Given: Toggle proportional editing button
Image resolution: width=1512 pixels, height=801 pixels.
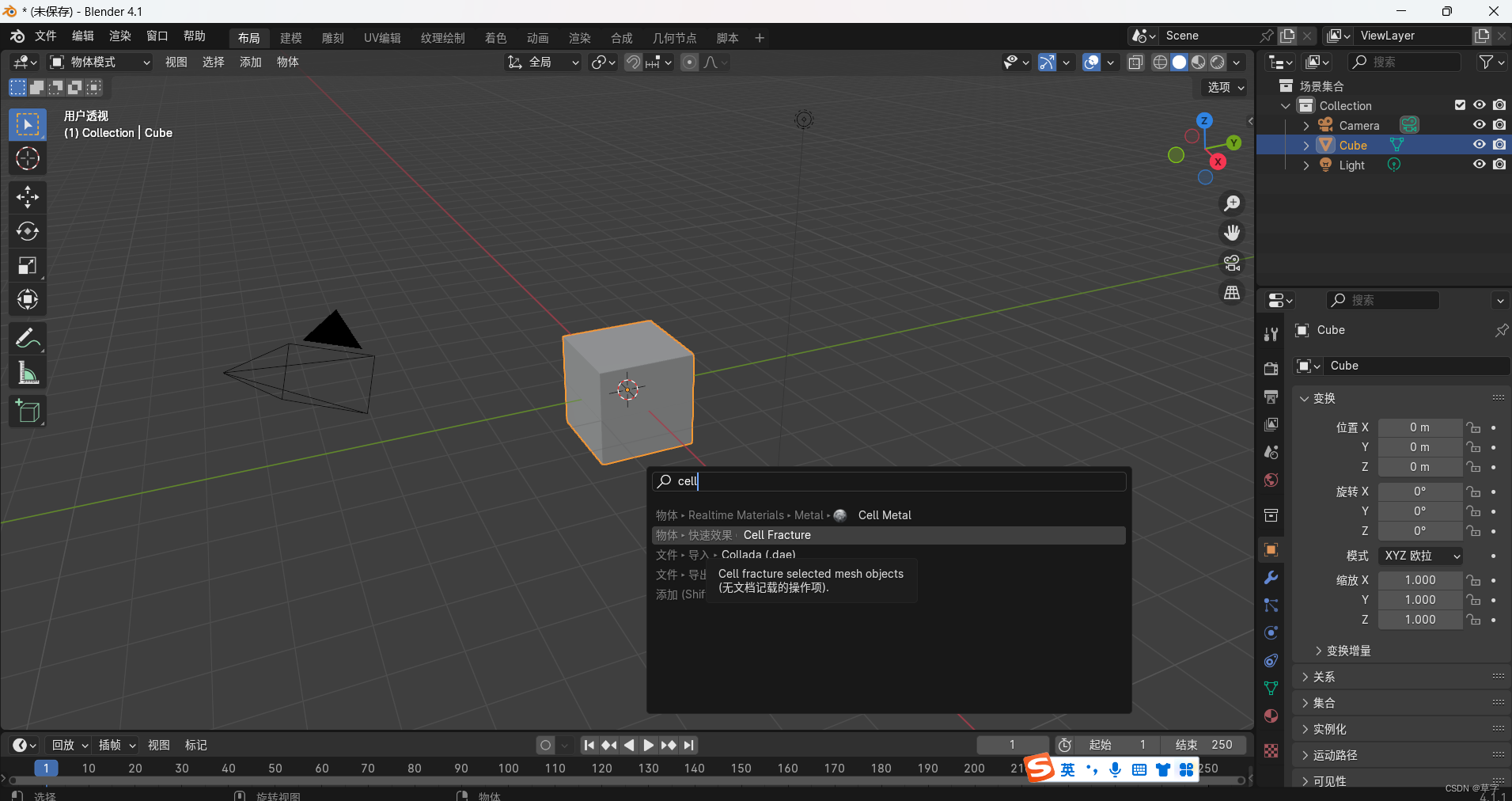Looking at the screenshot, I should click(690, 62).
